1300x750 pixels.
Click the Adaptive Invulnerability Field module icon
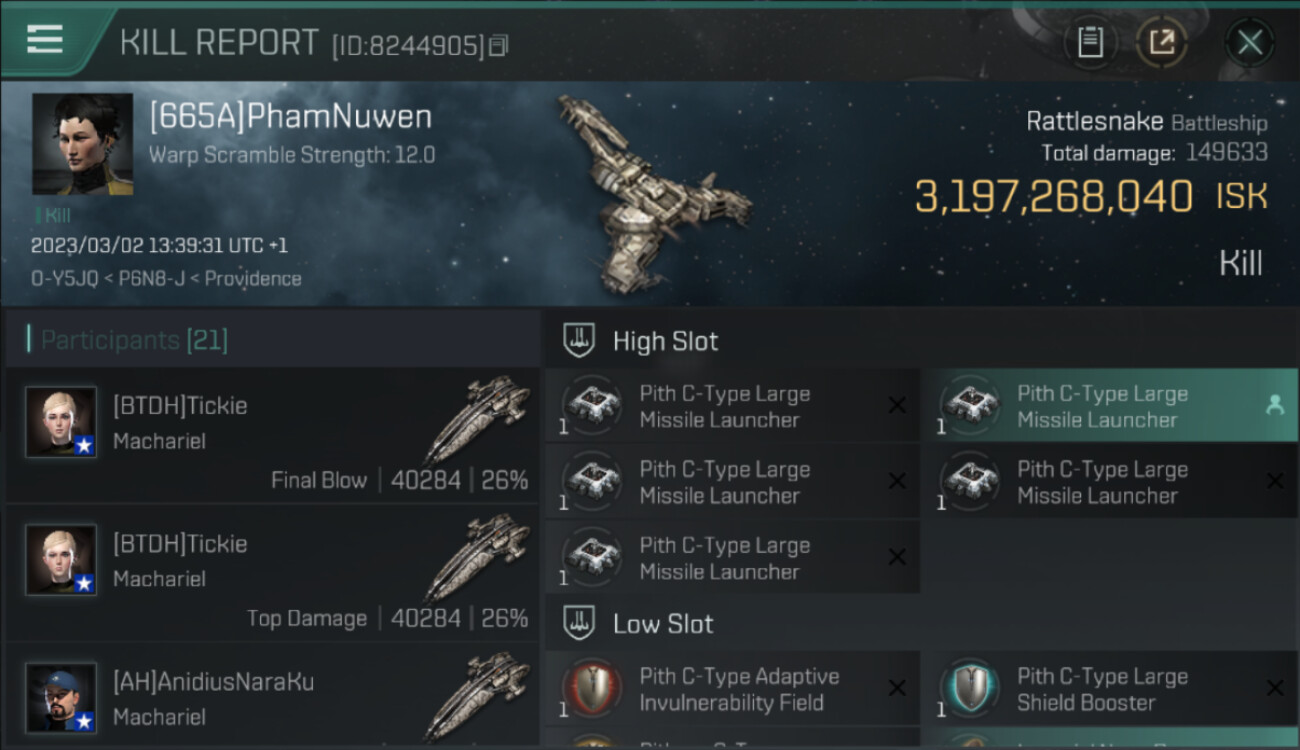click(x=591, y=689)
